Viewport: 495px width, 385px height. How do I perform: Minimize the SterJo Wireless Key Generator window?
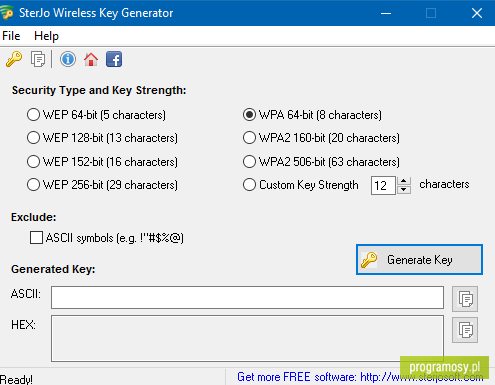pyautogui.click(x=386, y=13)
